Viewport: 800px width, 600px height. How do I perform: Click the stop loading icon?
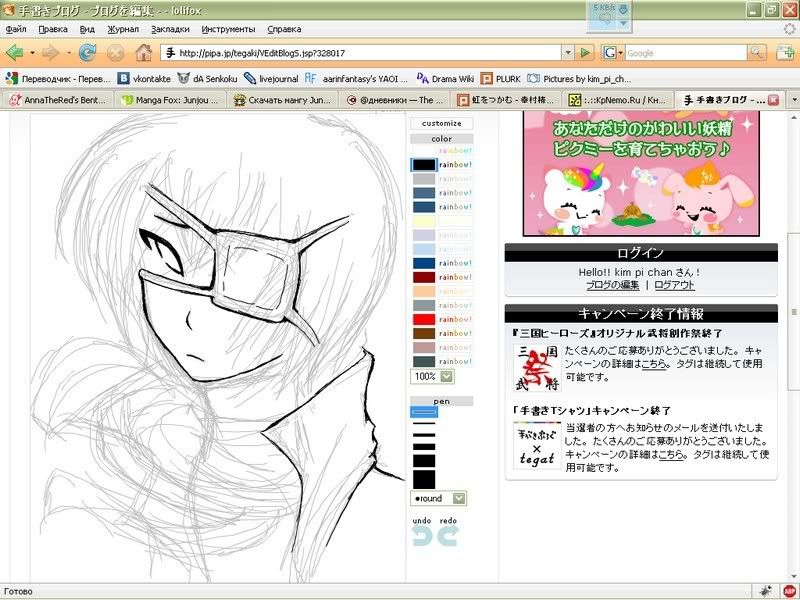(x=116, y=52)
